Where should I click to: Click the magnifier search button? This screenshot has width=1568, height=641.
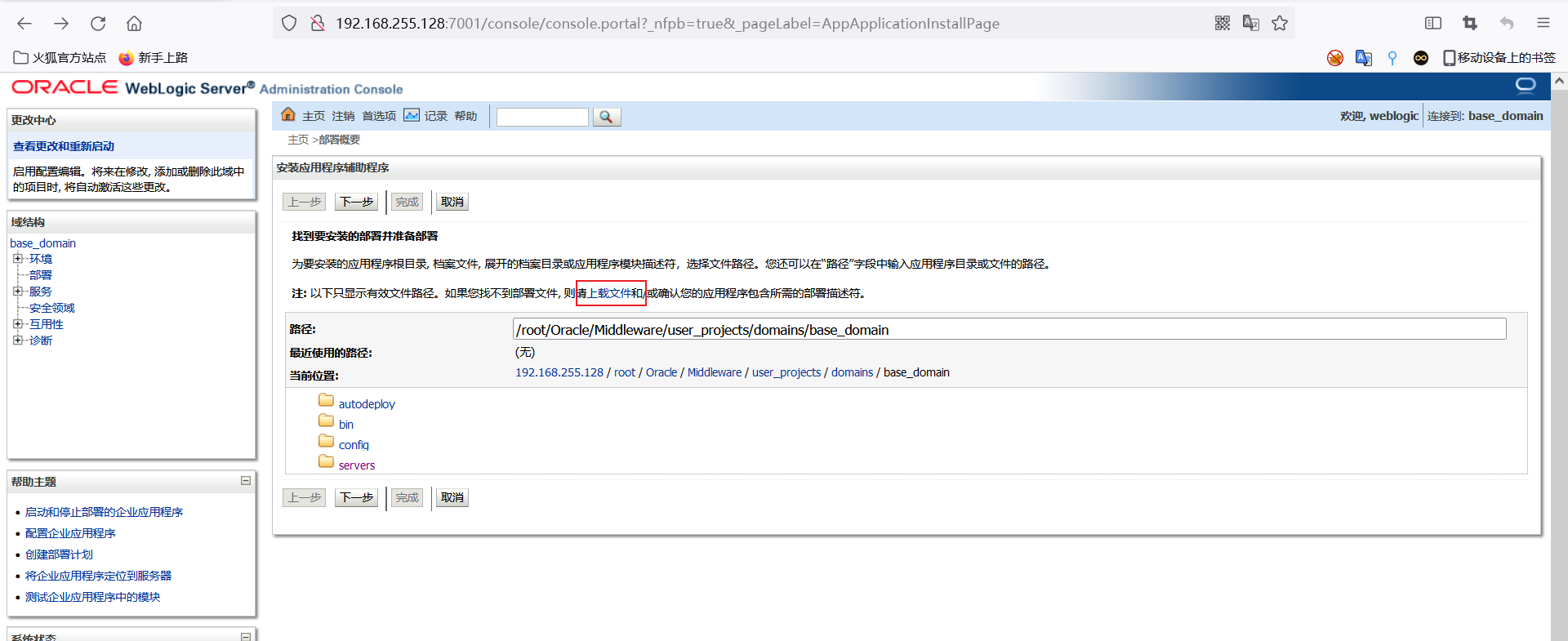(607, 117)
